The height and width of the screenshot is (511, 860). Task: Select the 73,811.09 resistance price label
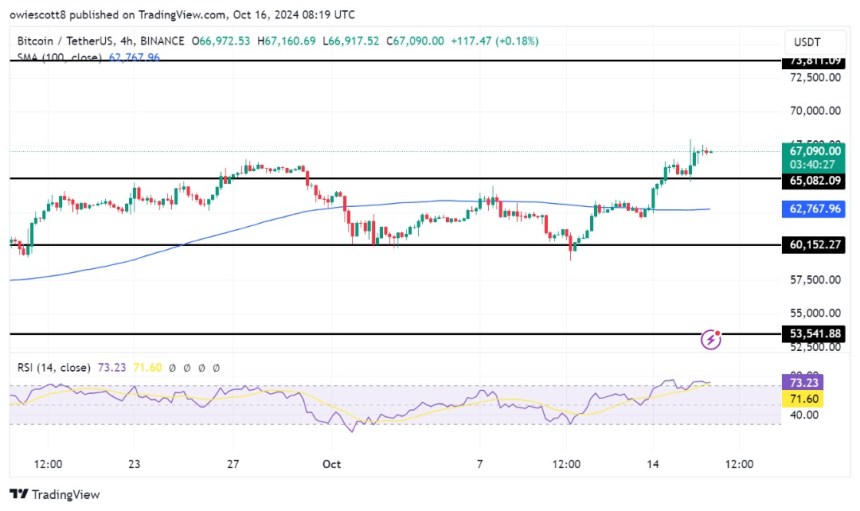(814, 61)
